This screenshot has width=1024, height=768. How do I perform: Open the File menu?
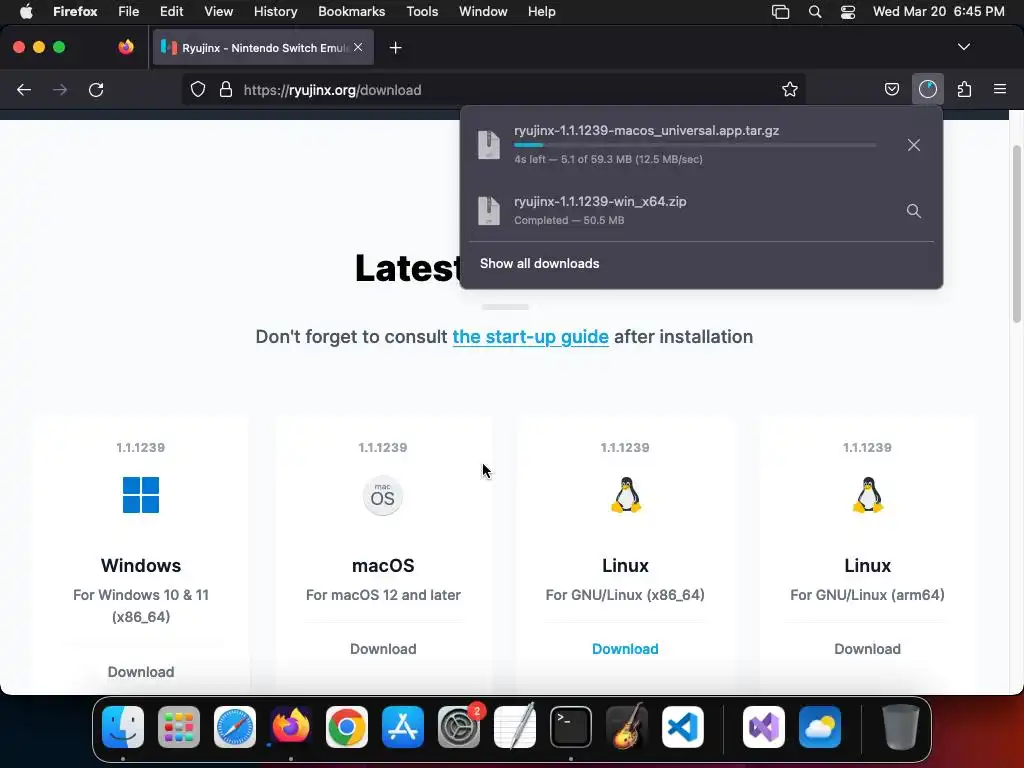point(129,12)
